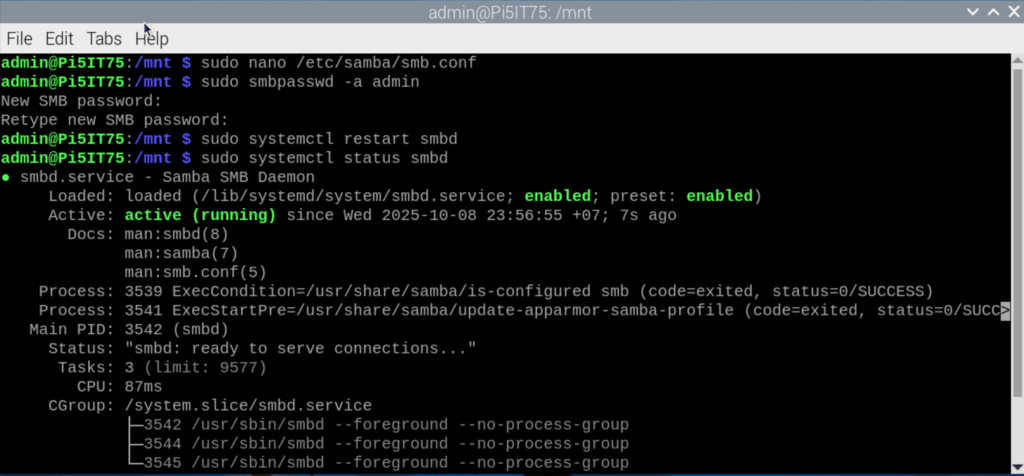
Task: Click the green smbd.service status dot
Action: click(5, 178)
